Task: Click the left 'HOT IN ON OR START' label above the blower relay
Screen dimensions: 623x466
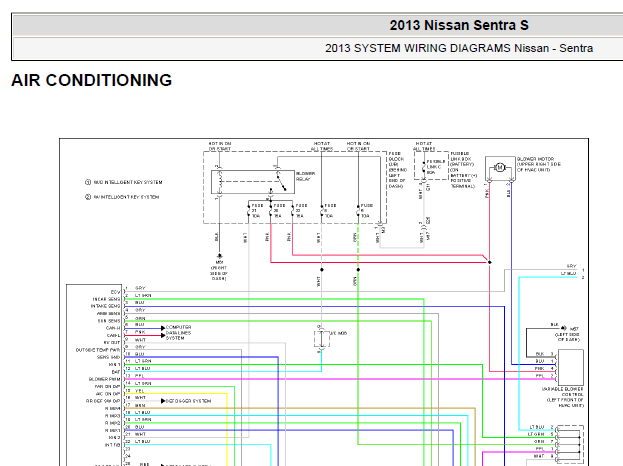Action: 220,146
